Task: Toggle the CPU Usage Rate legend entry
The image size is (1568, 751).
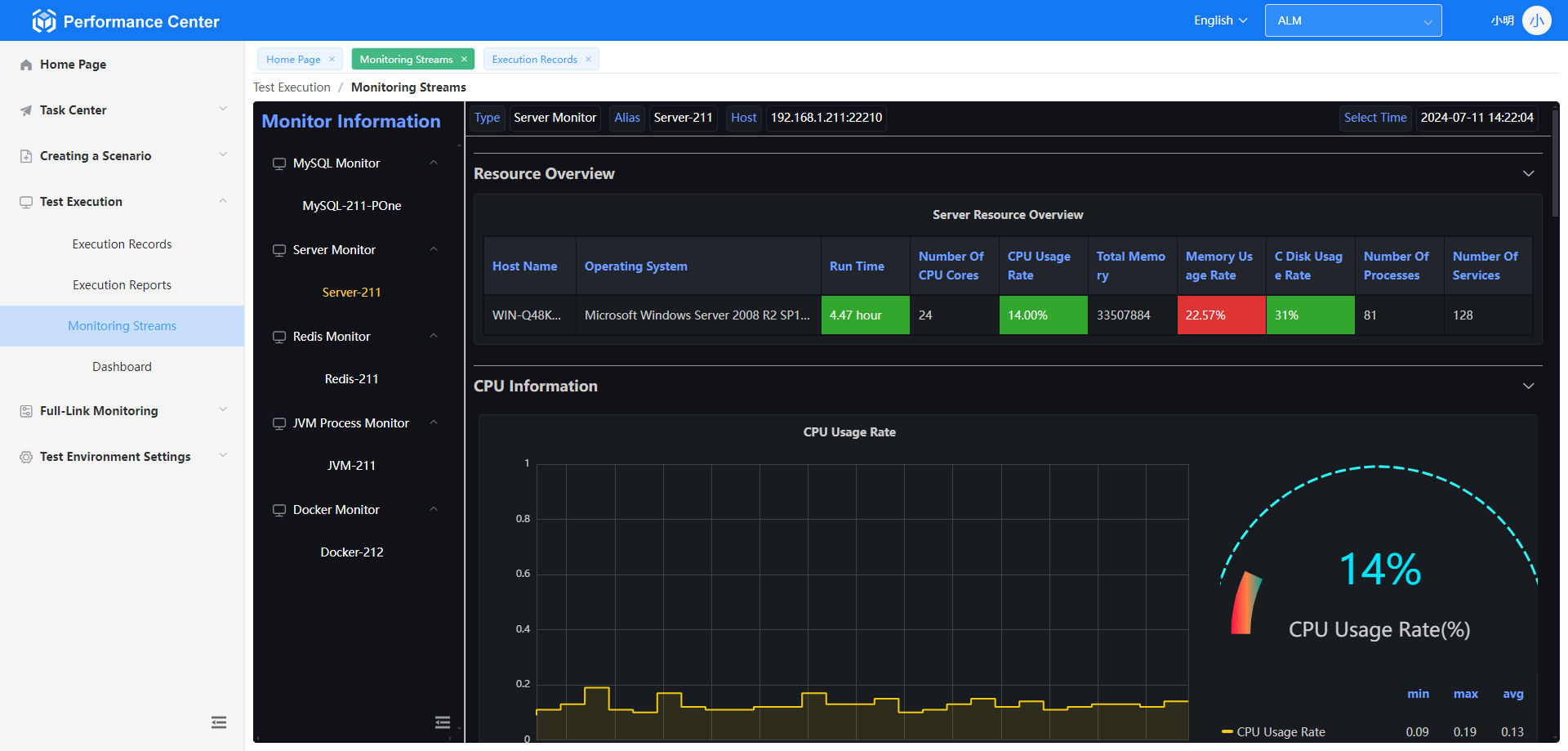Action: pyautogui.click(x=1273, y=732)
